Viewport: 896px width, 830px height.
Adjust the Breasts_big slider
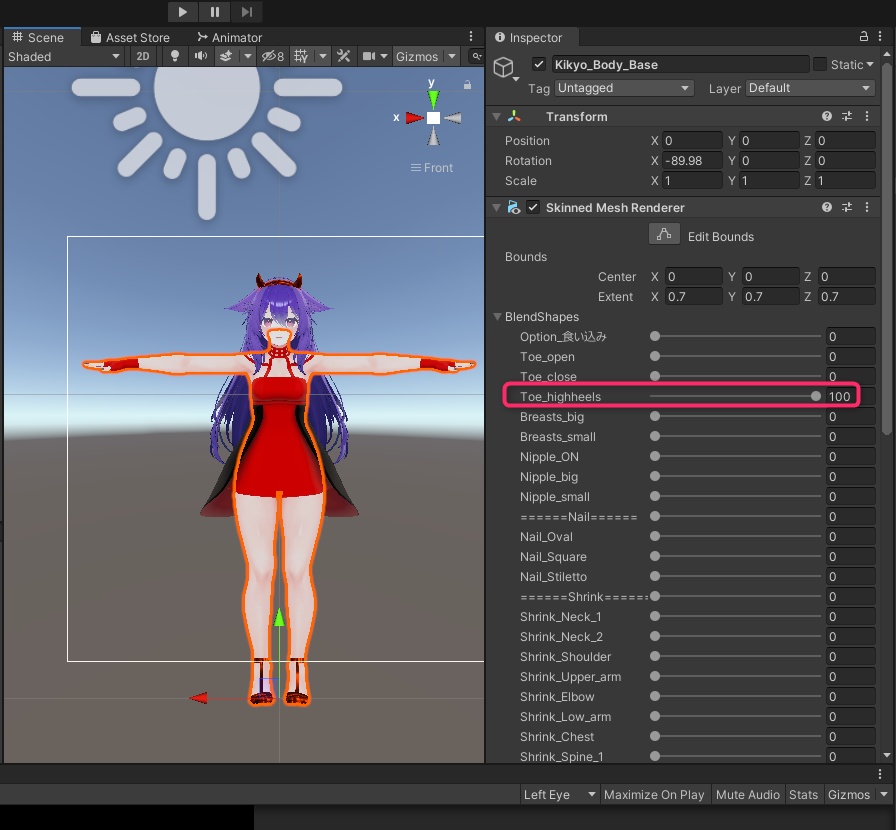point(735,416)
